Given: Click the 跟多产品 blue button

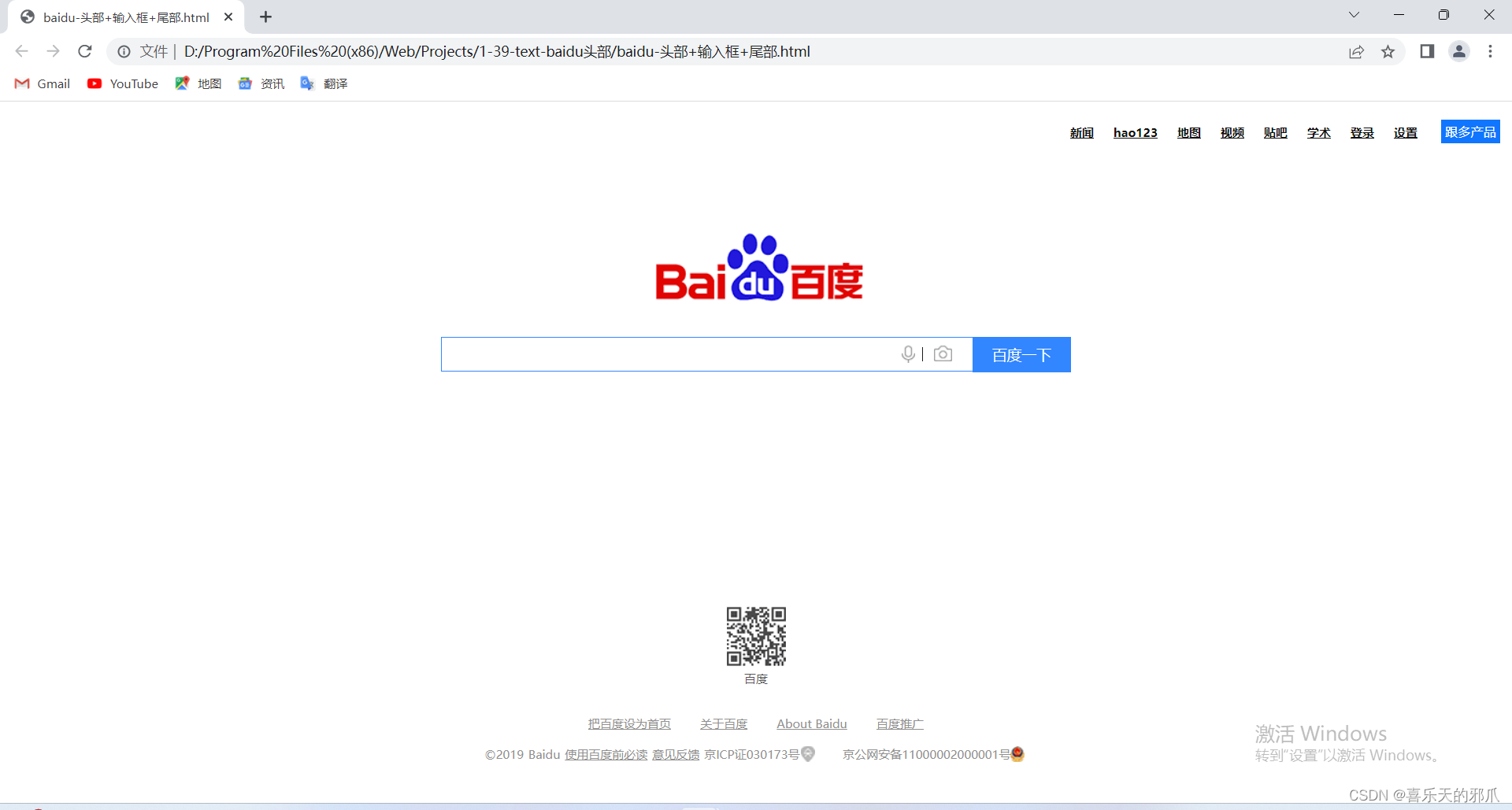Looking at the screenshot, I should 1470,131.
